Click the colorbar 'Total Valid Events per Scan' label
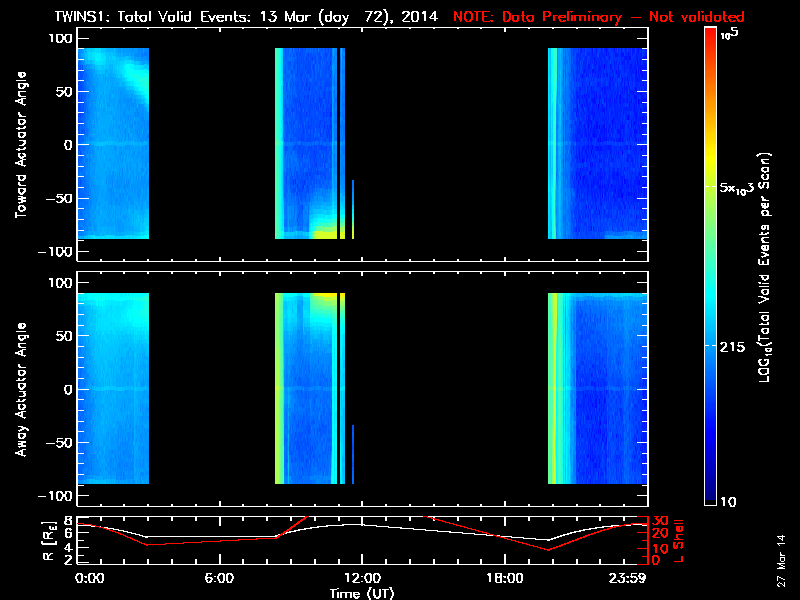This screenshot has width=800, height=600. point(770,270)
